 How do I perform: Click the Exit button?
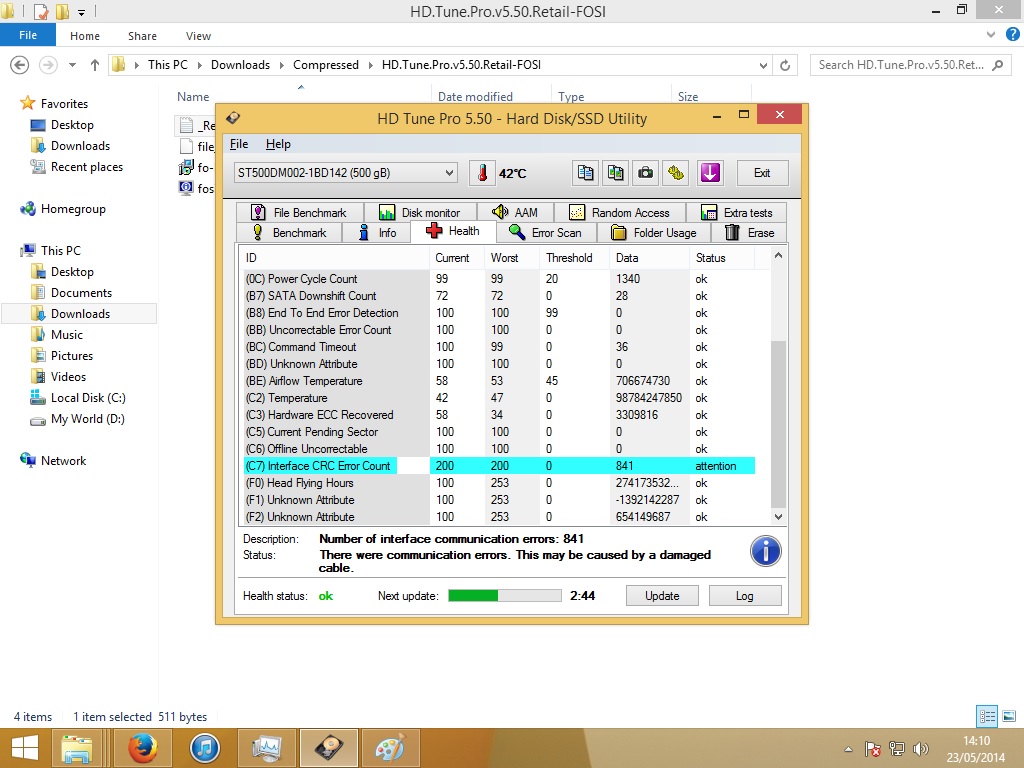tap(762, 173)
